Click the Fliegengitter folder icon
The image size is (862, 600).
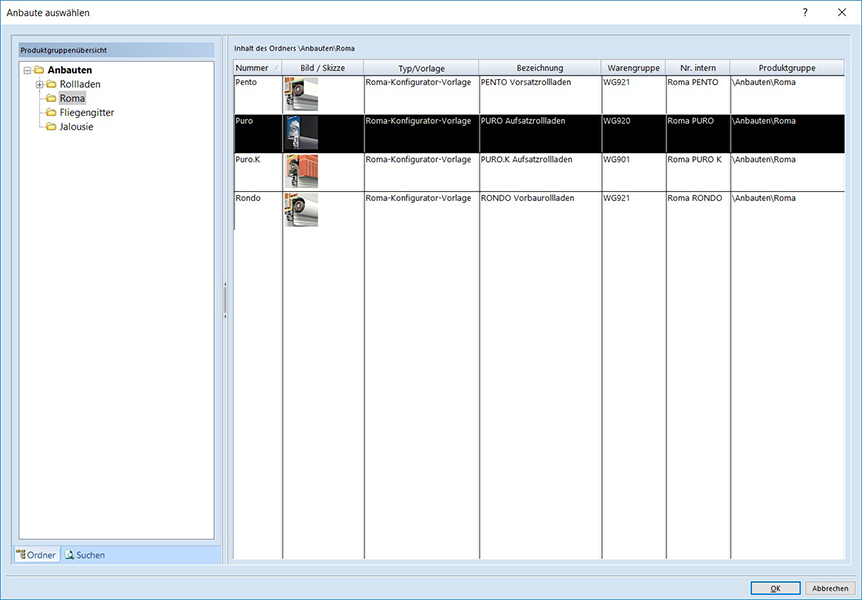tap(51, 112)
